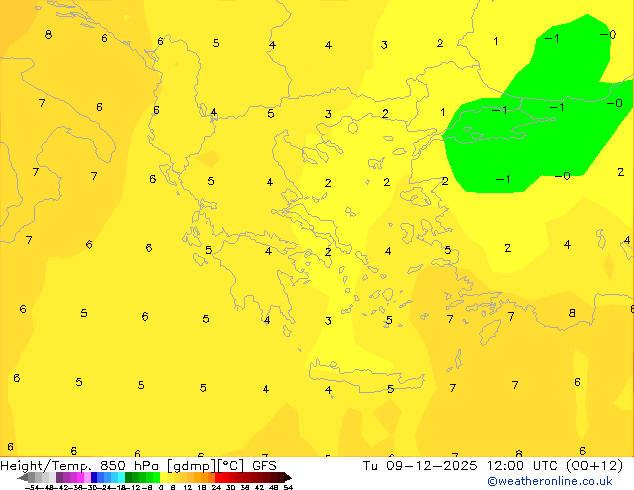Click the '[gdmp][°C]' units label
This screenshot has width=634, height=490.
206,466
